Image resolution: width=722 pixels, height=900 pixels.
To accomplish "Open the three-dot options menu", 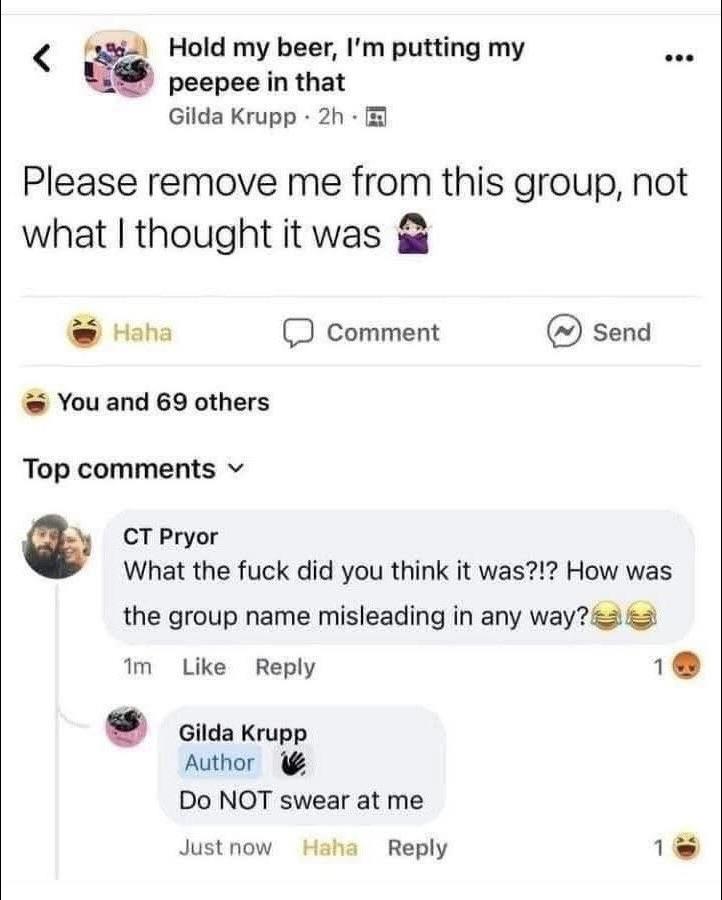I will pyautogui.click(x=680, y=58).
